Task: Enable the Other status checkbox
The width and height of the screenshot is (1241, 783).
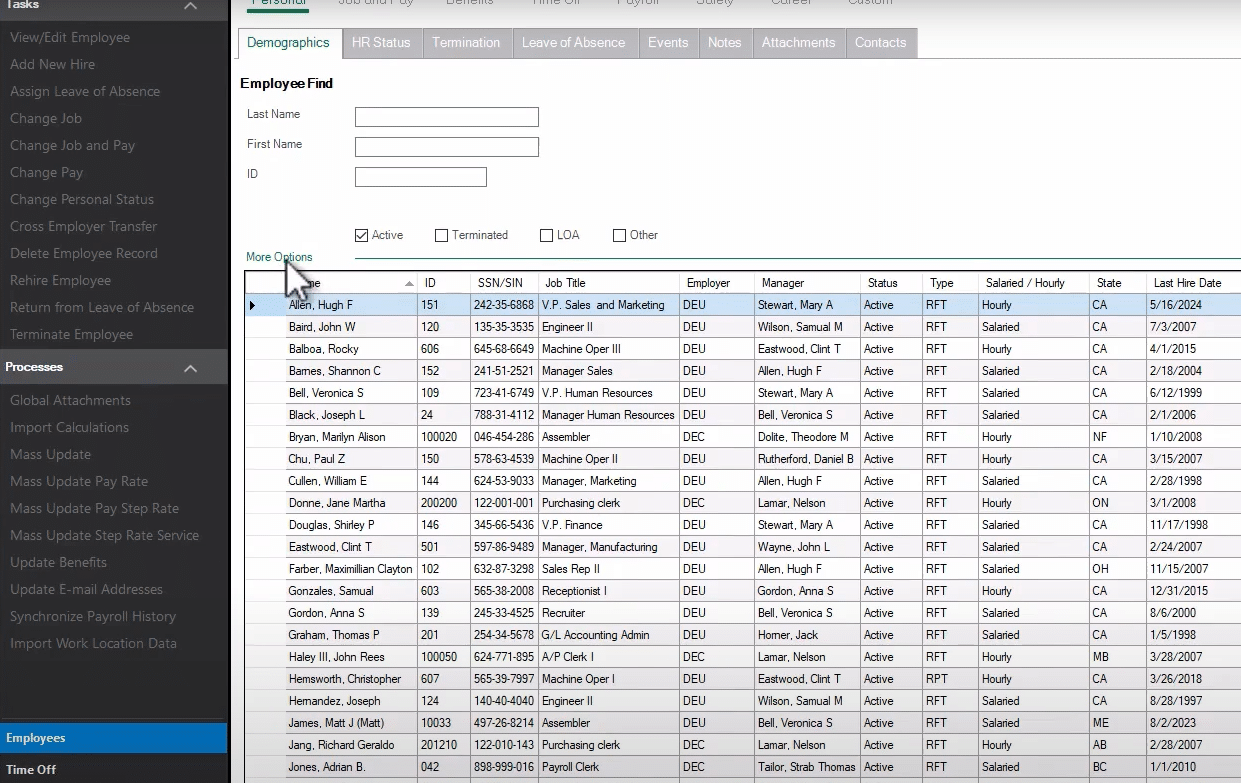Action: [618, 235]
